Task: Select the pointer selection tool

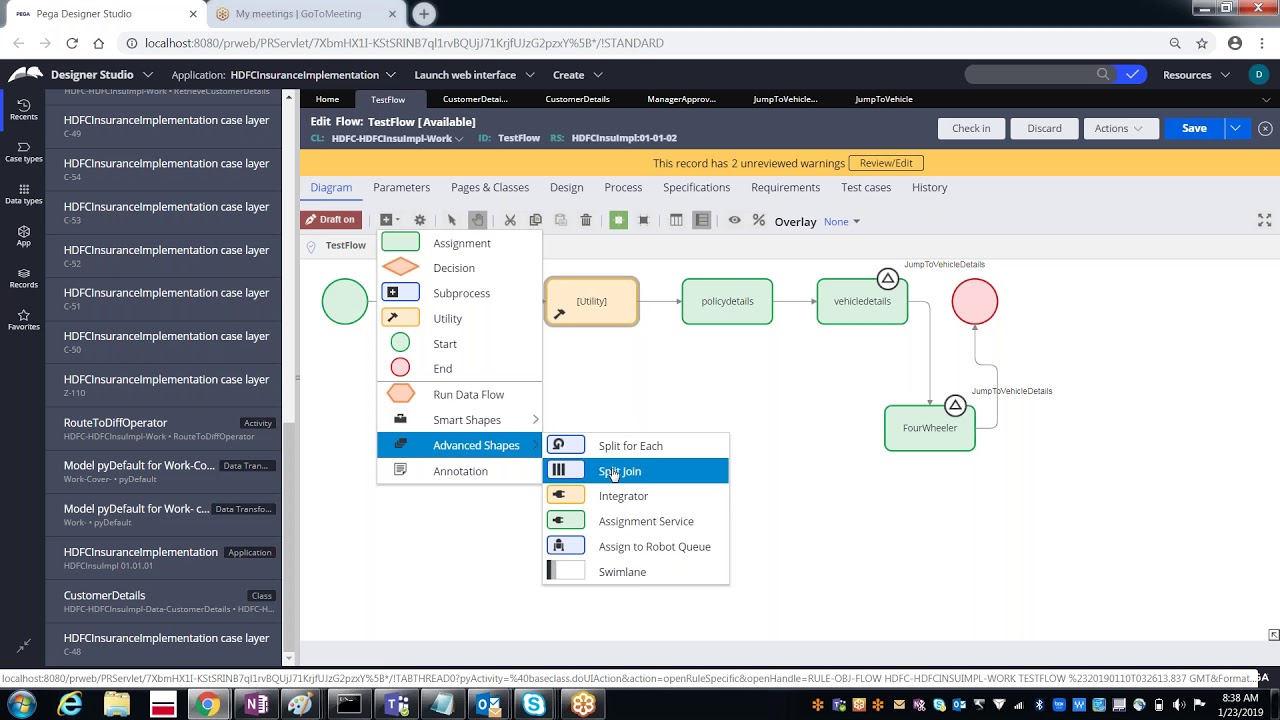Action: coord(452,220)
